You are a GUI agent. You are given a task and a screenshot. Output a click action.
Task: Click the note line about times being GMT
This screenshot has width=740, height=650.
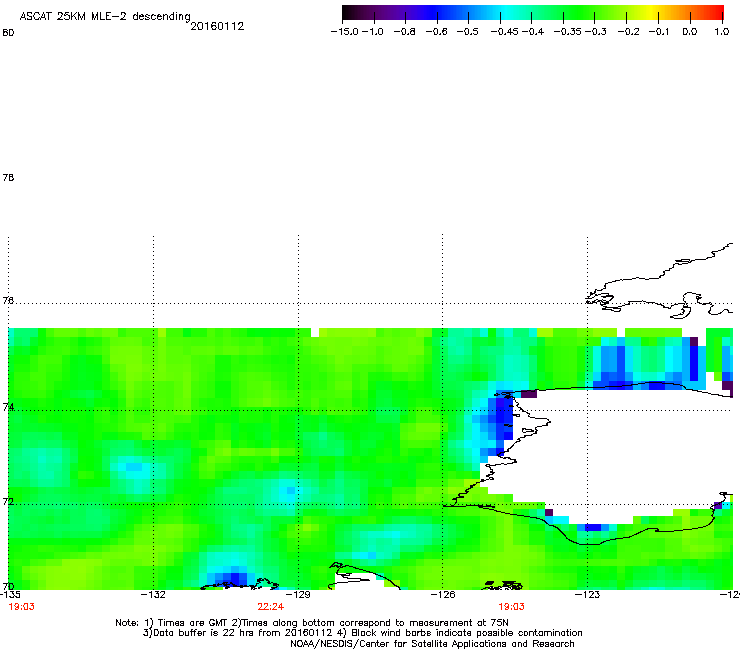pyautogui.click(x=312, y=623)
